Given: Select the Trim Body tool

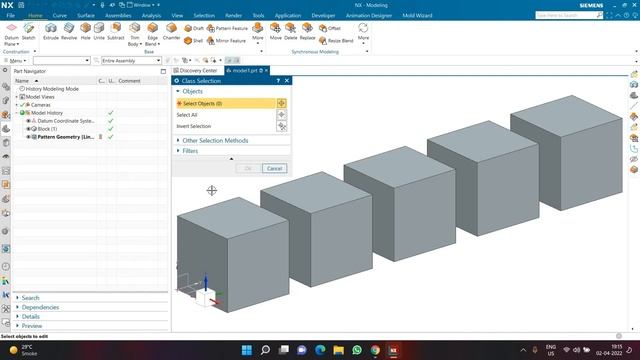Looking at the screenshot, I should (134, 33).
